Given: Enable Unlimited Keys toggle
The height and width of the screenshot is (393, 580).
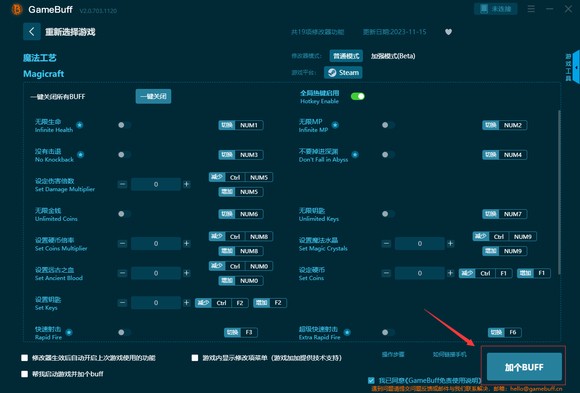Looking at the screenshot, I should pos(388,214).
